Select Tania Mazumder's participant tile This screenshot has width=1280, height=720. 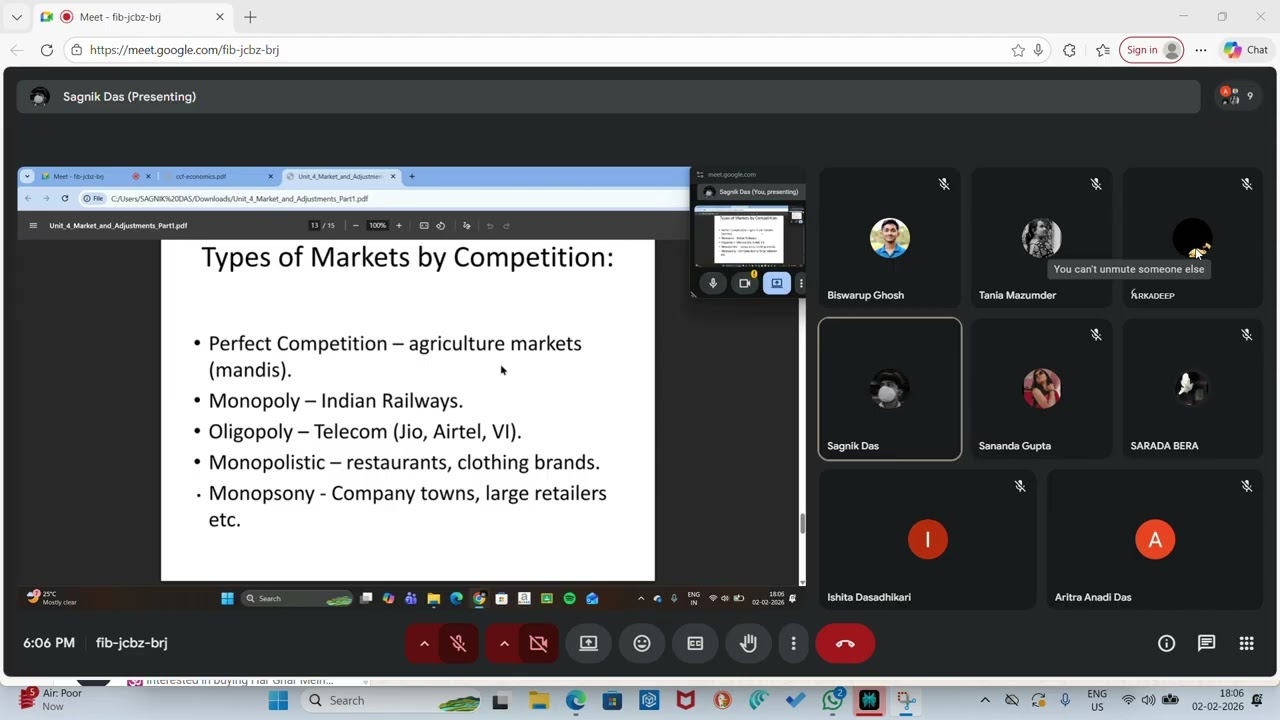point(1041,238)
